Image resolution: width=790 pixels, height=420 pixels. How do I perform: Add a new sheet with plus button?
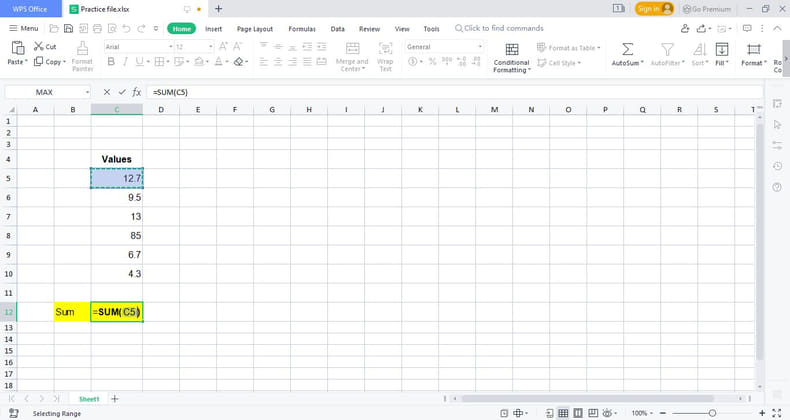click(115, 399)
